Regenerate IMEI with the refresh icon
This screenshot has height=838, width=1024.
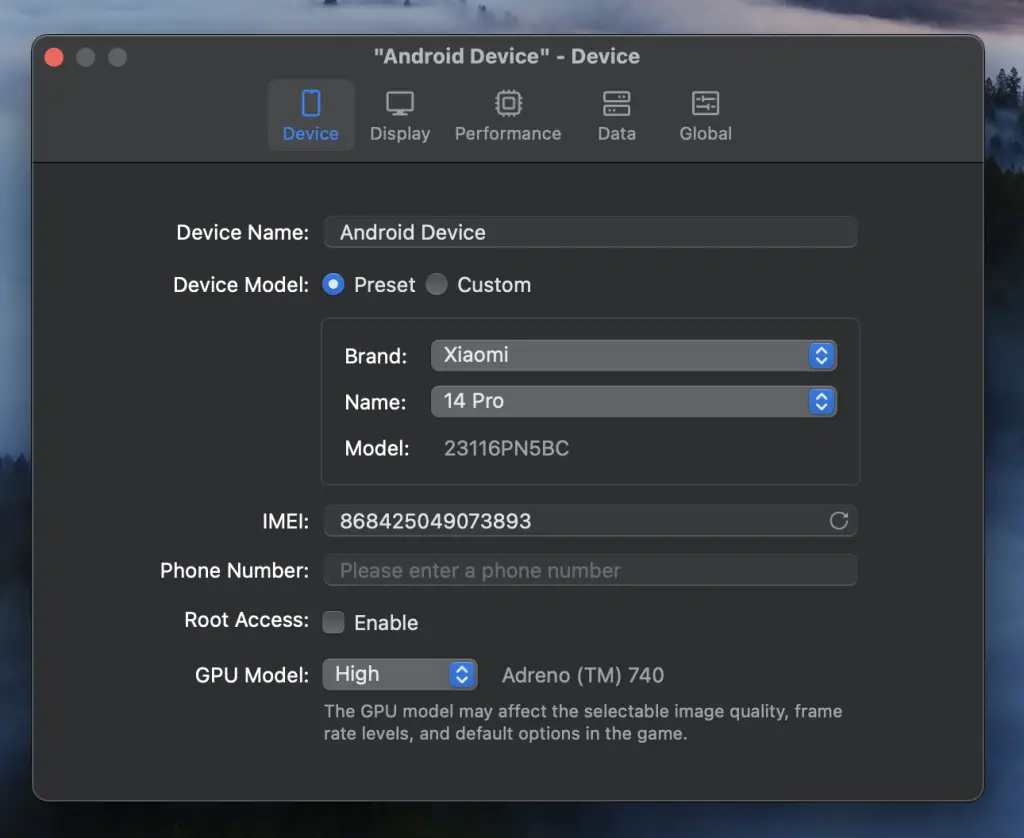(x=839, y=521)
